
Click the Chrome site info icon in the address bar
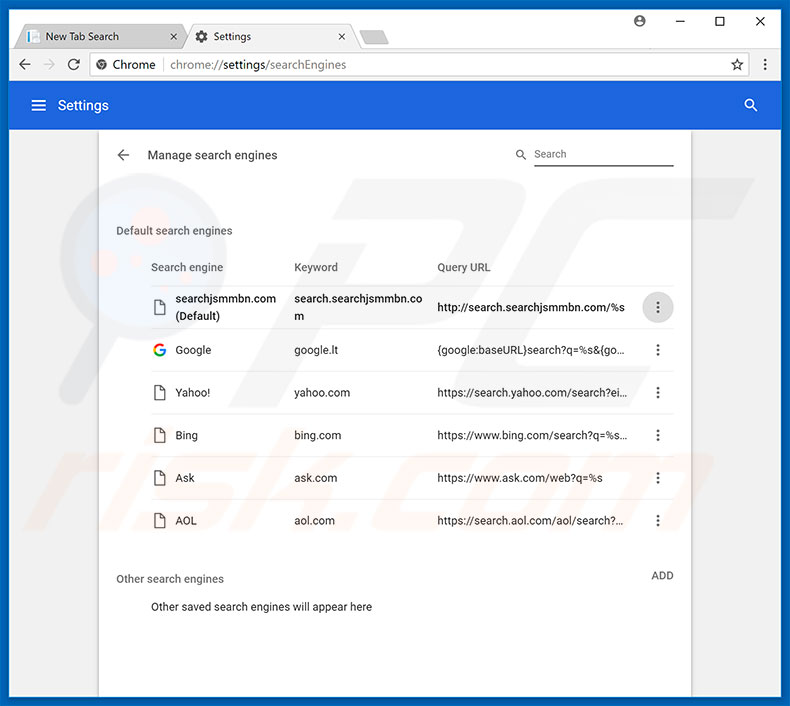[101, 65]
